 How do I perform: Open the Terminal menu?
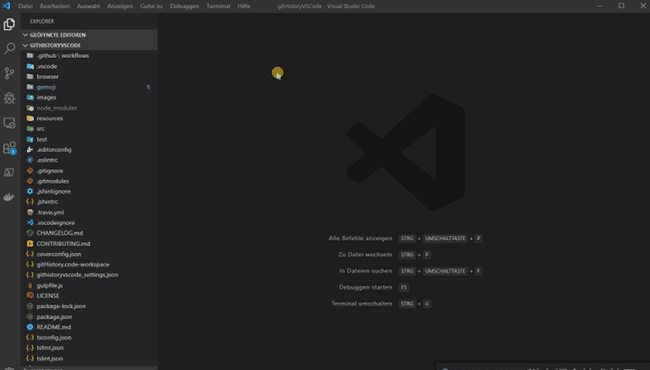pos(218,6)
